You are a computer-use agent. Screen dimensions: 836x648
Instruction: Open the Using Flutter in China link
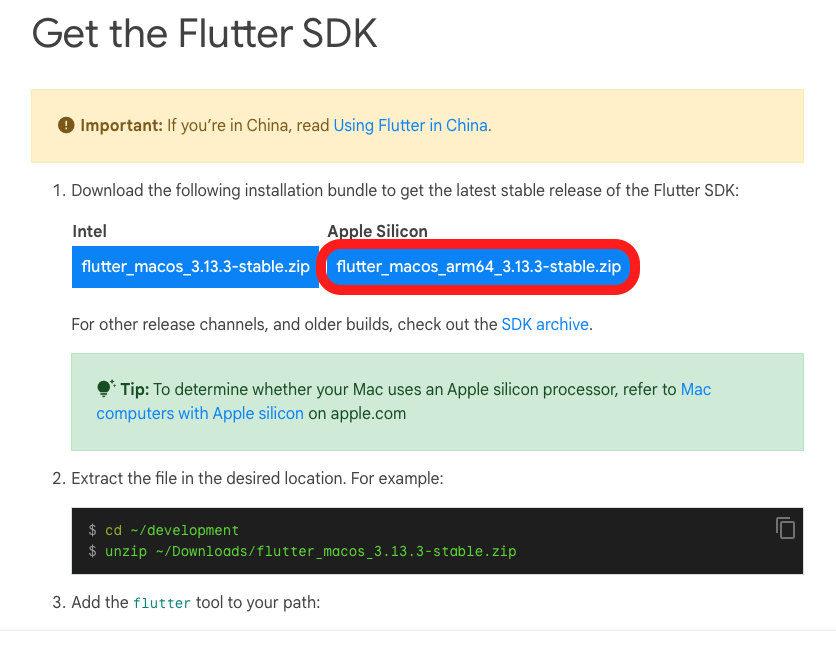pos(410,125)
